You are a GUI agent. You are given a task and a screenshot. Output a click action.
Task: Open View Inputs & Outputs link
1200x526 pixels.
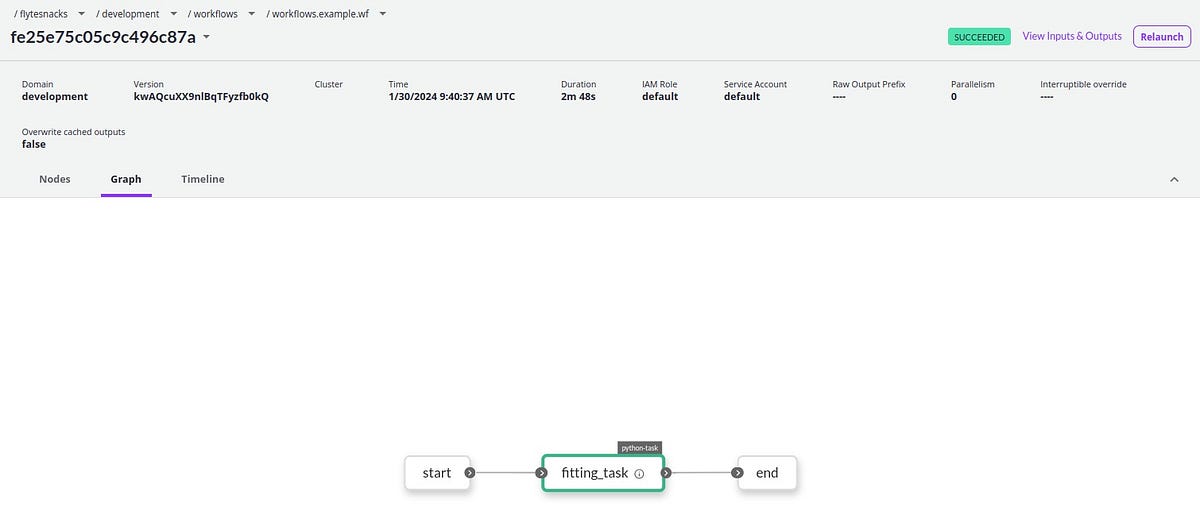(x=1072, y=36)
